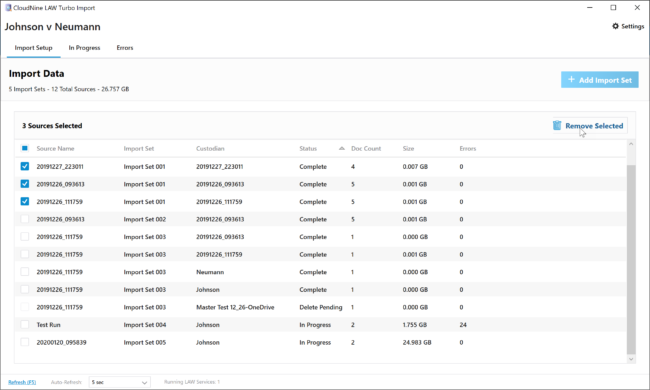Click the scrollbar up arrow
This screenshot has width=650, height=390.
[x=631, y=144]
